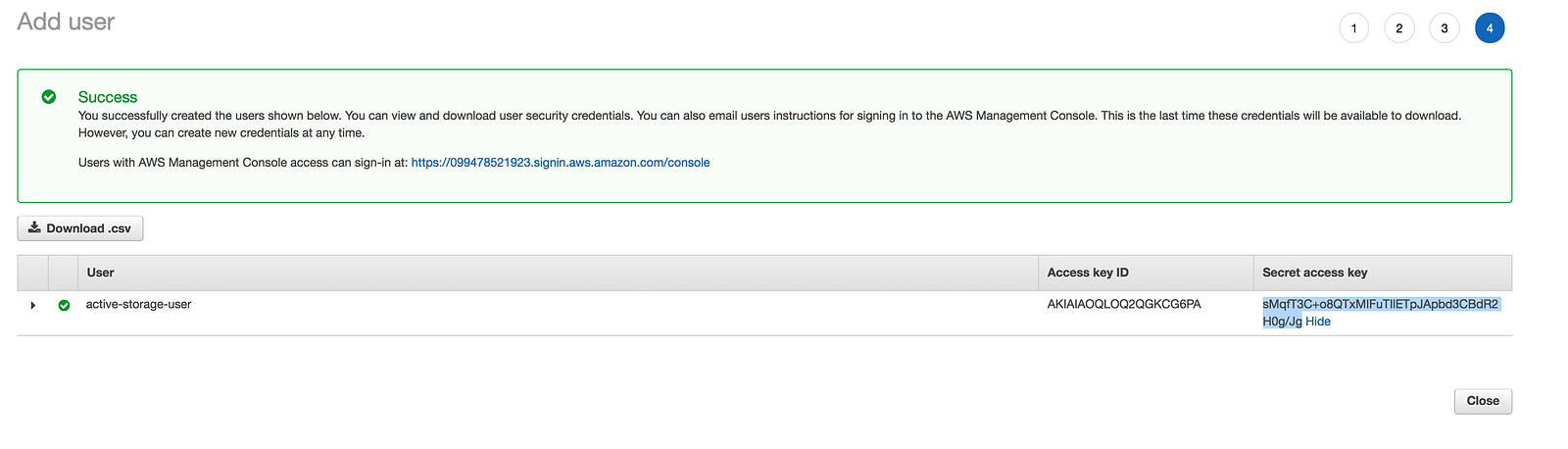Click the Access key ID column header
Screen dimensions: 1568x449
coord(1088,273)
